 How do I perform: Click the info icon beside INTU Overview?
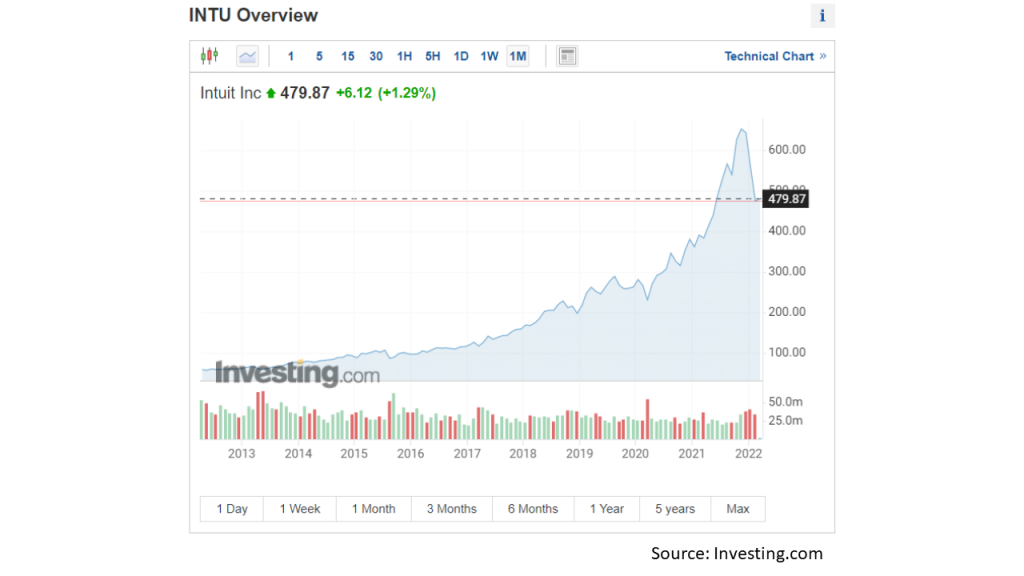[x=822, y=16]
